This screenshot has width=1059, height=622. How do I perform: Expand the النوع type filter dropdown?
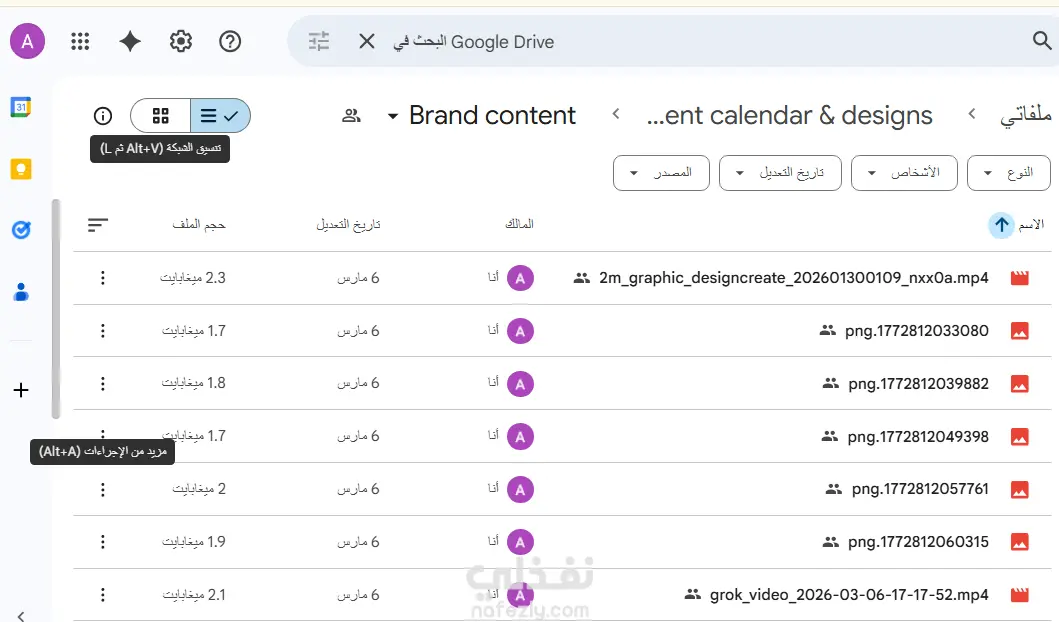[x=1009, y=173]
